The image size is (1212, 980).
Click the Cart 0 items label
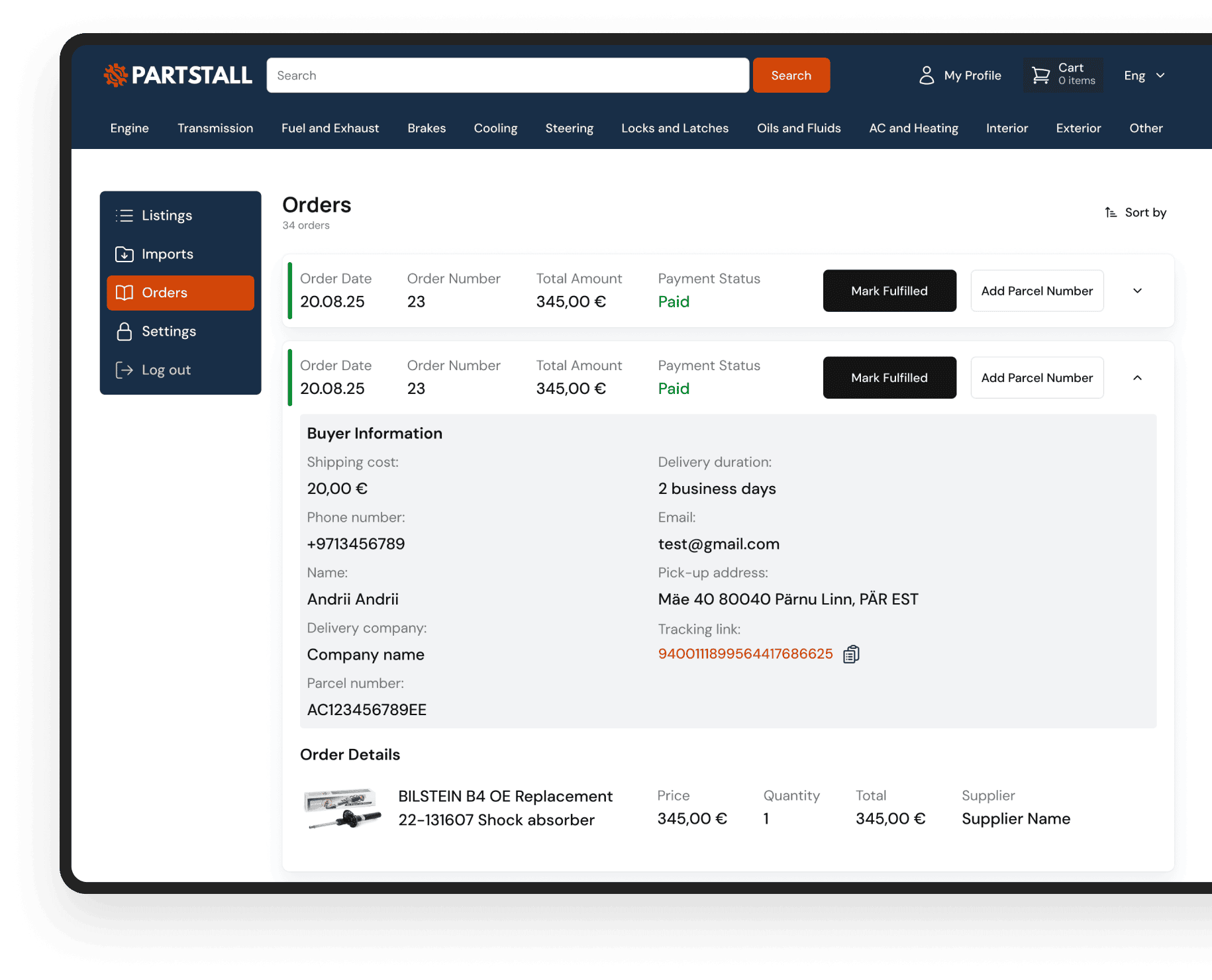(1077, 74)
